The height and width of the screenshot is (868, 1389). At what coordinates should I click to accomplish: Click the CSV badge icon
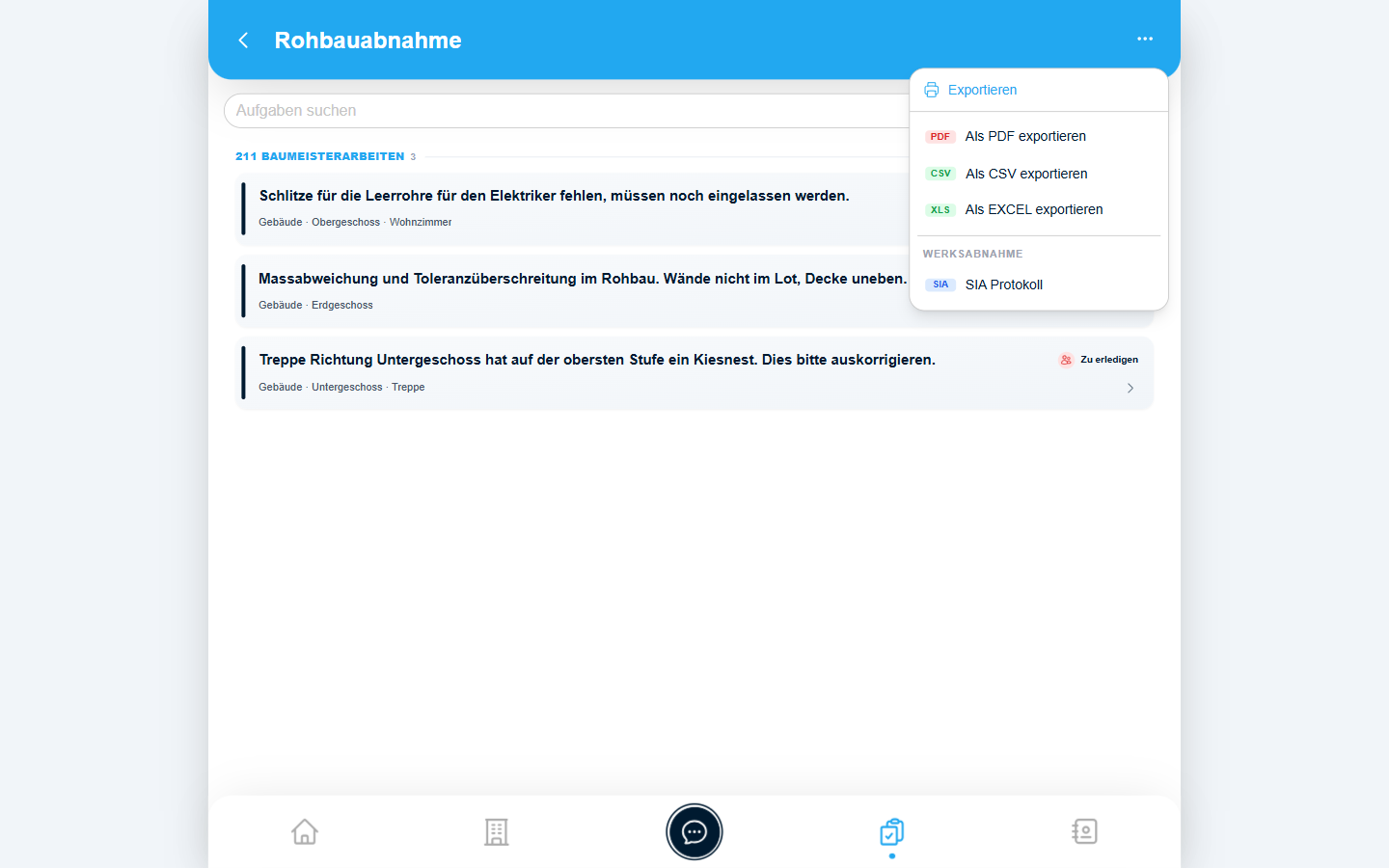pyautogui.click(x=940, y=174)
